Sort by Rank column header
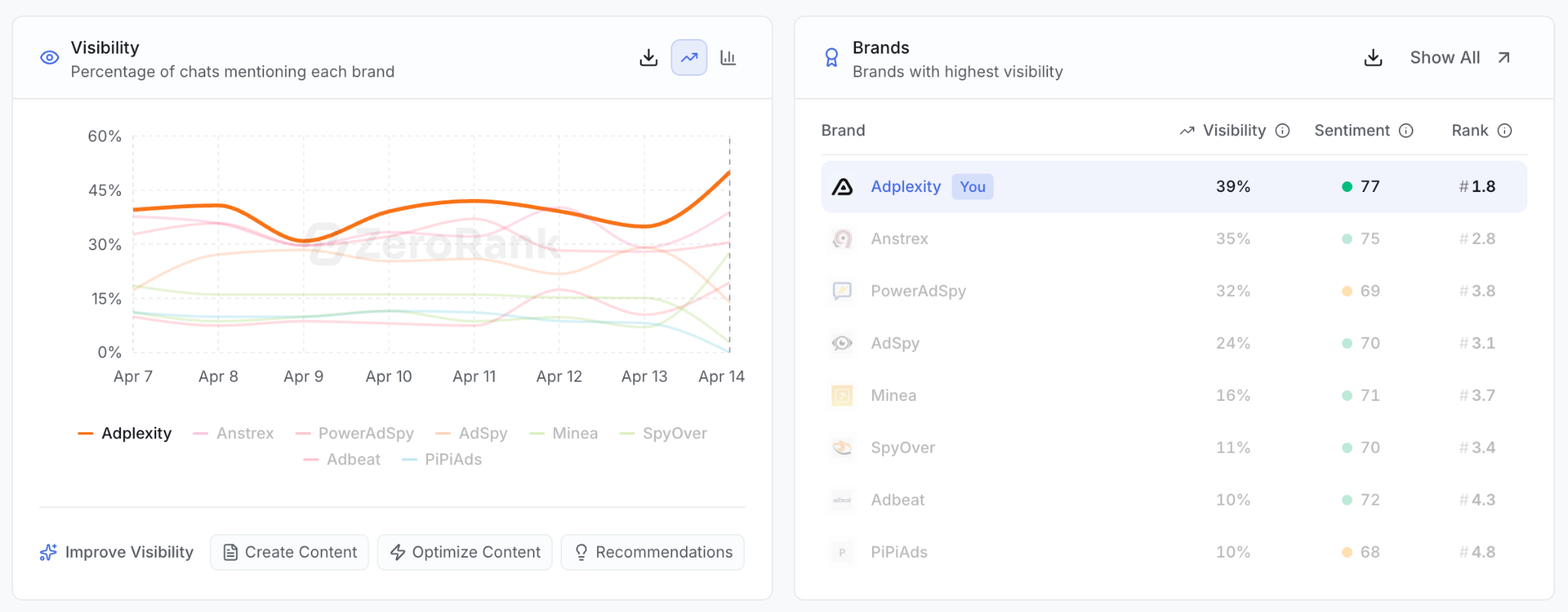The width and height of the screenshot is (1568, 612). [1470, 131]
